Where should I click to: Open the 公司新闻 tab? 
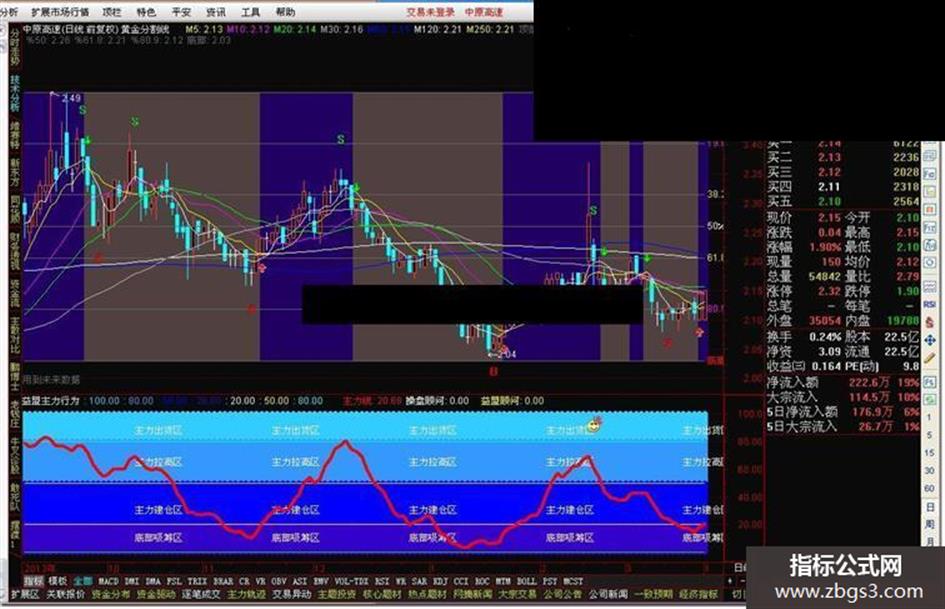pyautogui.click(x=608, y=595)
